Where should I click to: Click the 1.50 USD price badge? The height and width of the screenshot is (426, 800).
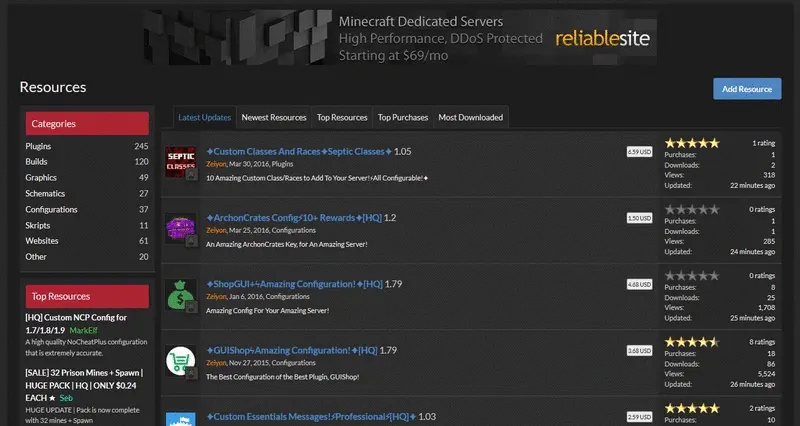click(x=639, y=218)
